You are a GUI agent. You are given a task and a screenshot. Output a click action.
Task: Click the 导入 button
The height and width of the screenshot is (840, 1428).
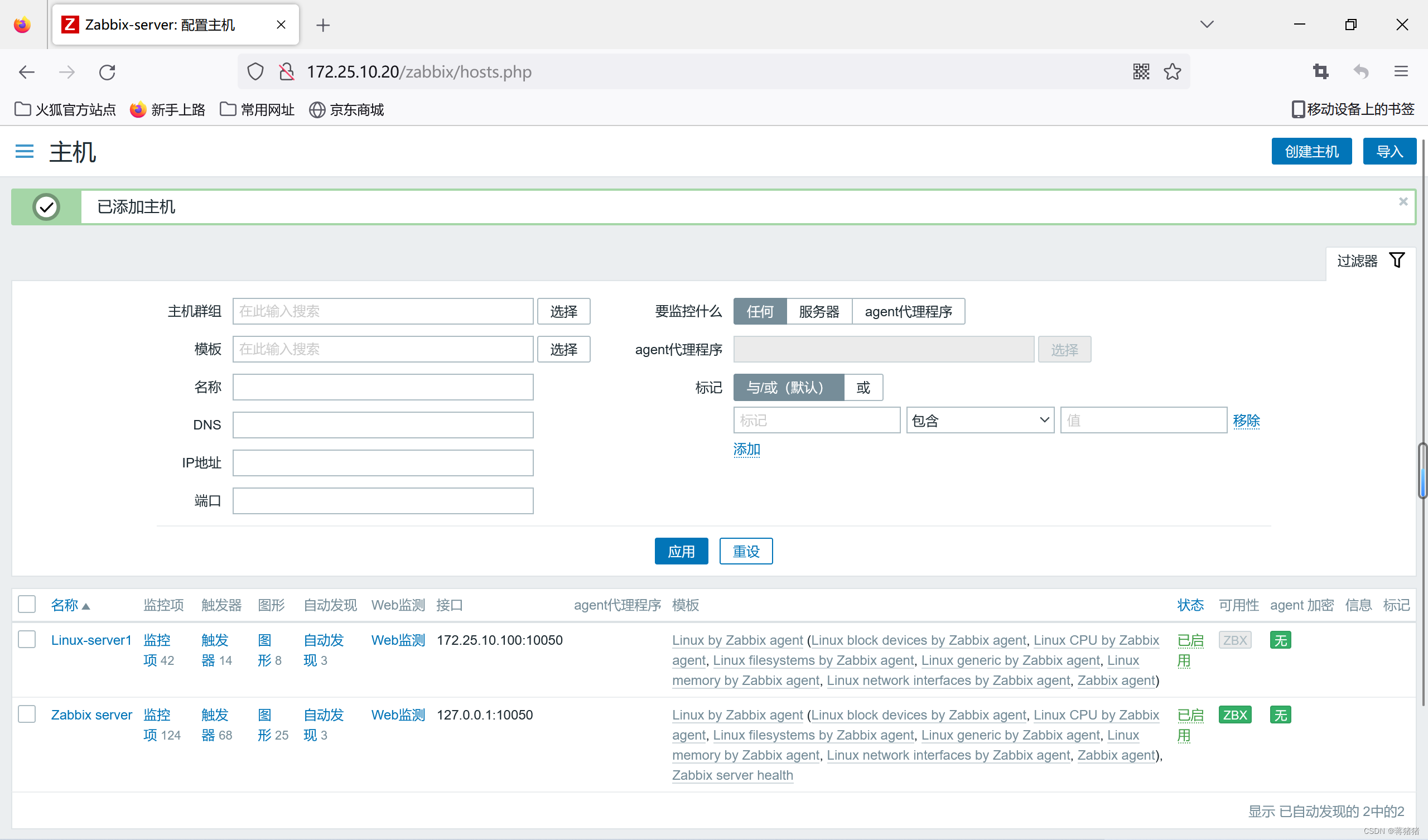[x=1390, y=151]
